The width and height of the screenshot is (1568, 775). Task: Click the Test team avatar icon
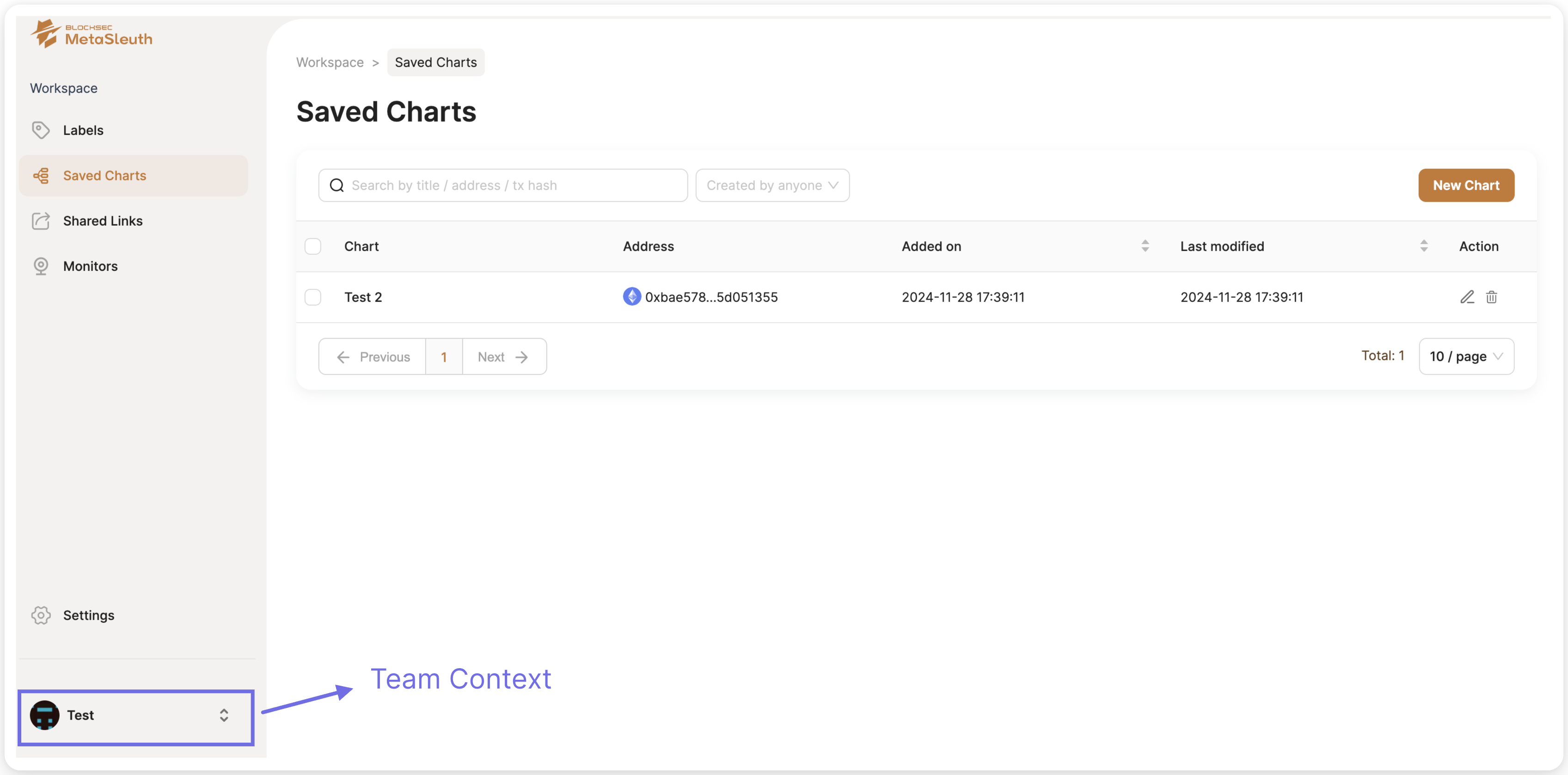[44, 715]
